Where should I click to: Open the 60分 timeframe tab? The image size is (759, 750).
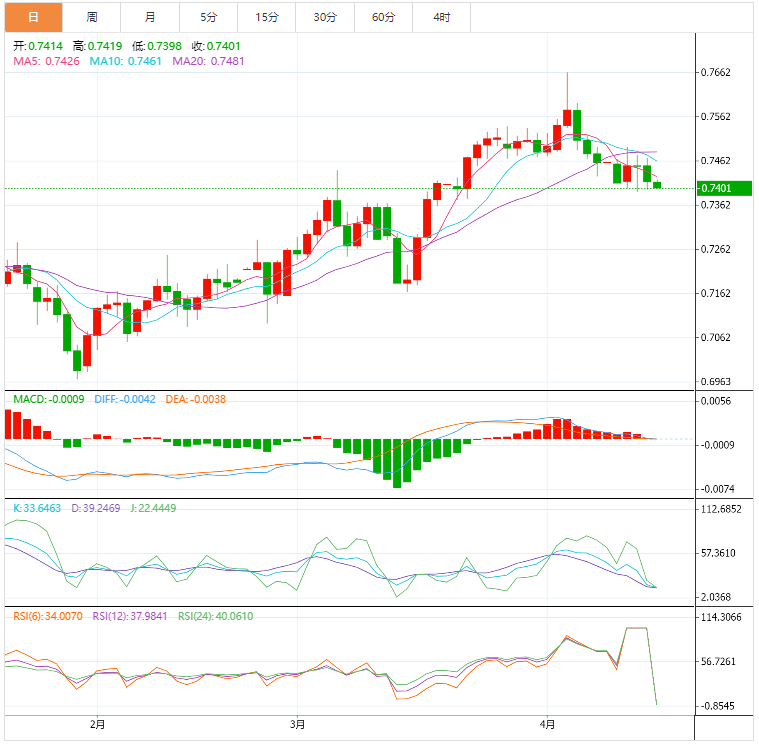[x=383, y=17]
